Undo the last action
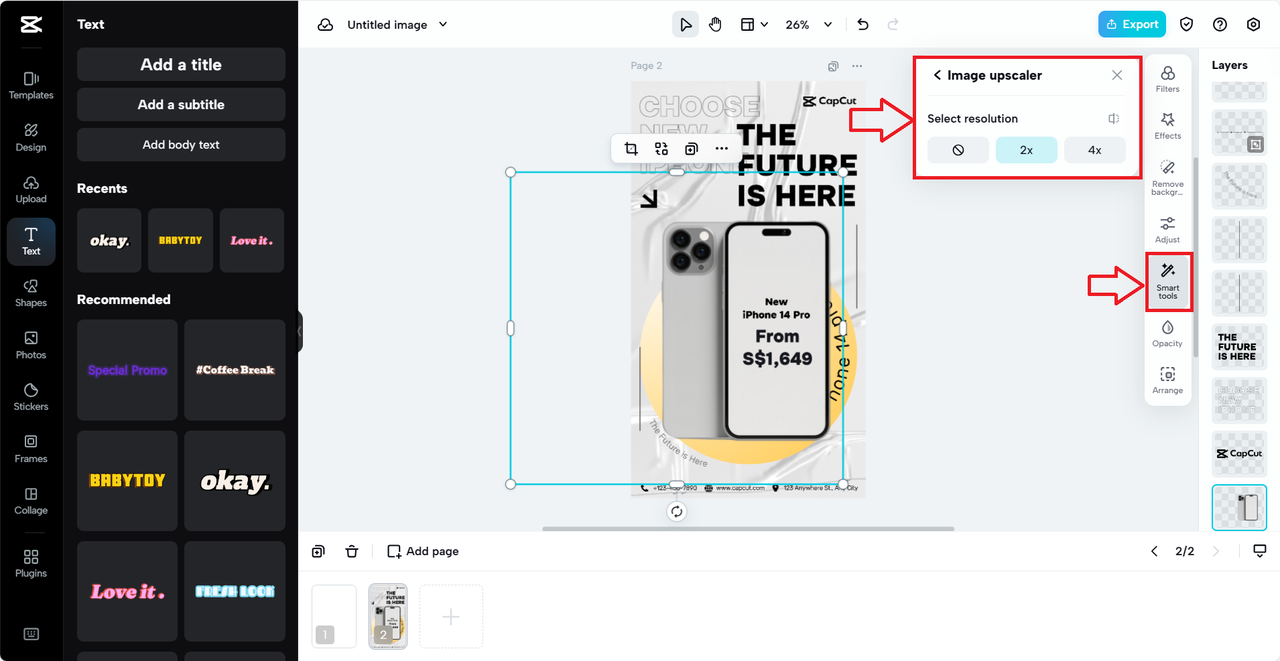This screenshot has height=661, width=1280. [x=863, y=24]
